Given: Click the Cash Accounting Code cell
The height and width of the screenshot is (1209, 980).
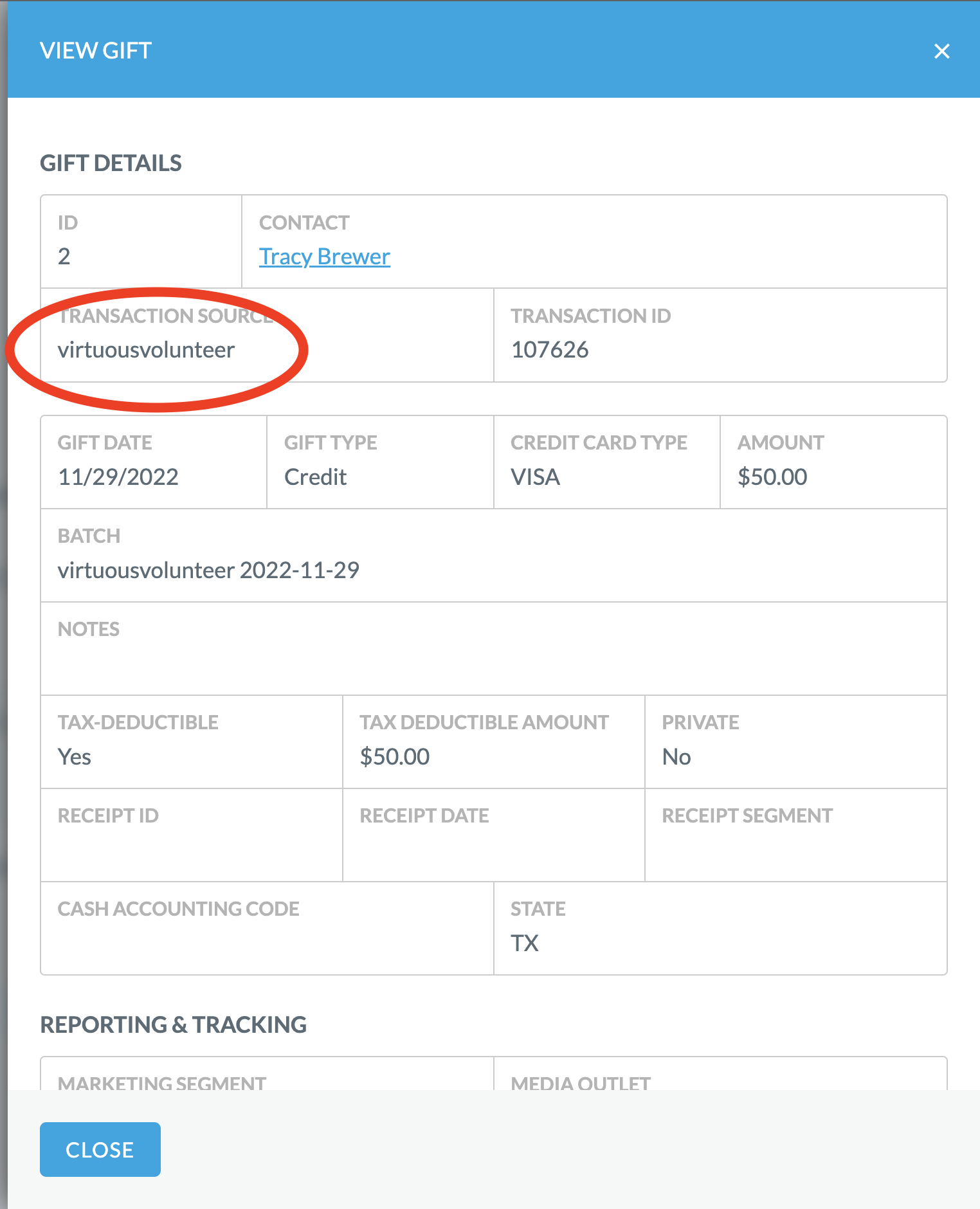Looking at the screenshot, I should (x=267, y=929).
